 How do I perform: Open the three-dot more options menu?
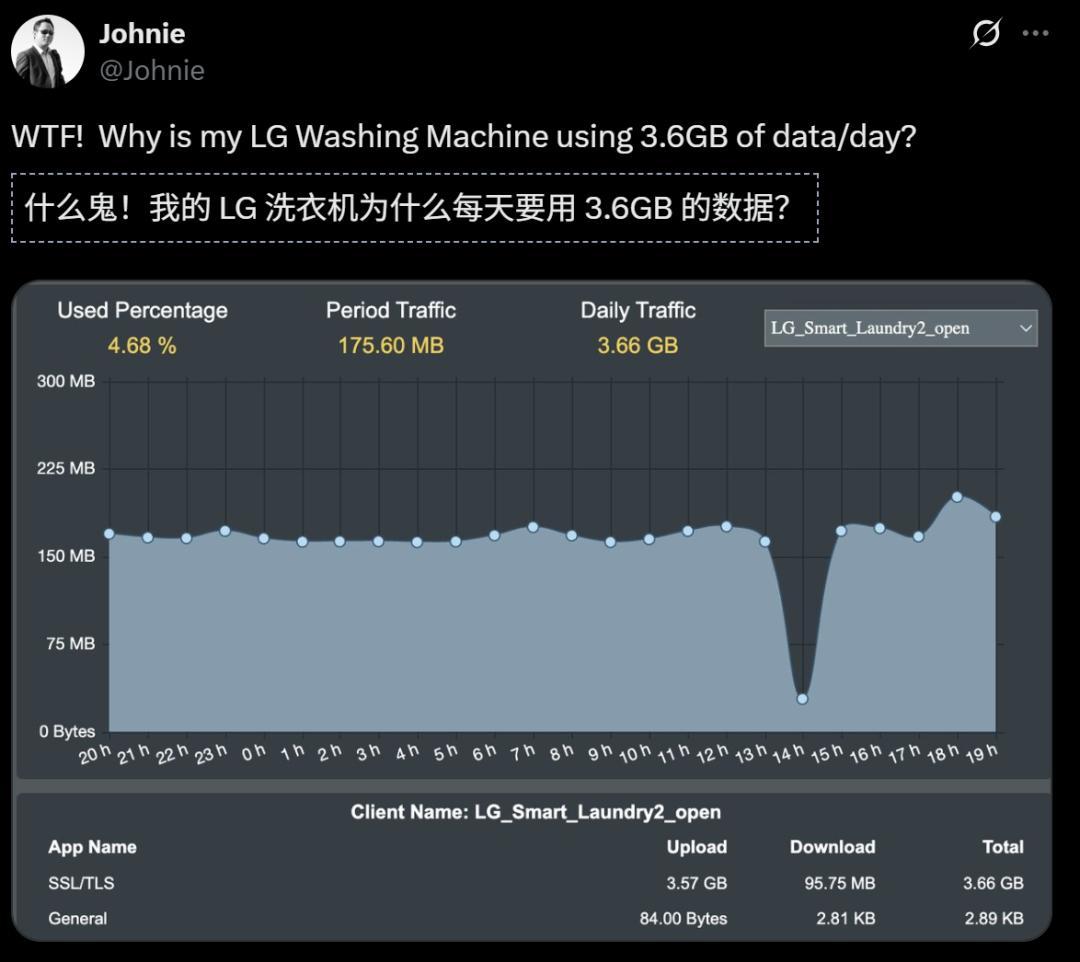(x=1035, y=33)
